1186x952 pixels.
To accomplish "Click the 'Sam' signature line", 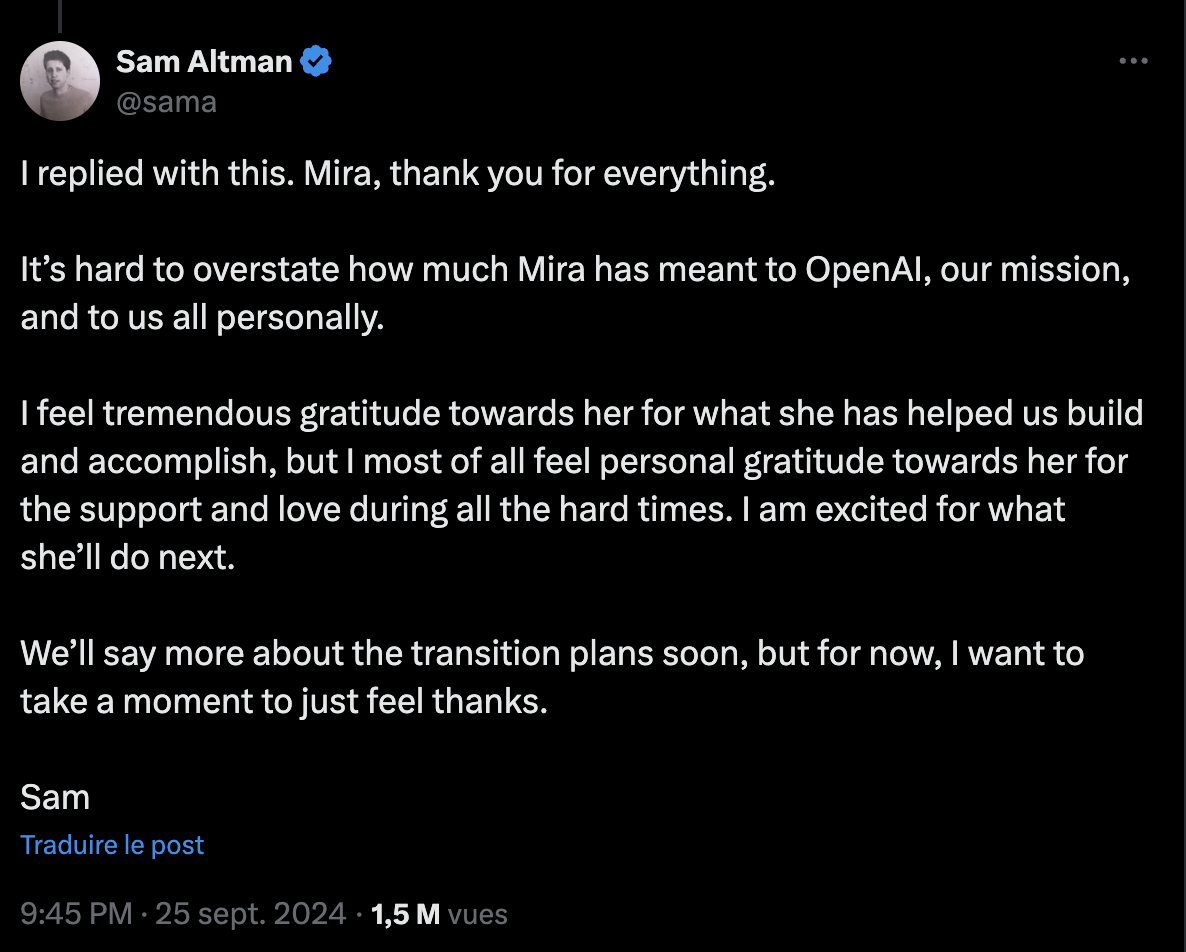I will [55, 797].
